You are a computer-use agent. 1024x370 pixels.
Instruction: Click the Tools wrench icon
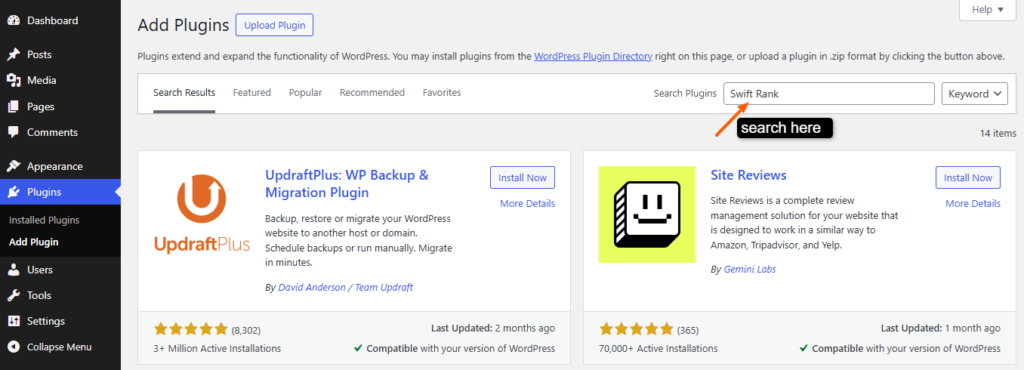click(x=13, y=296)
